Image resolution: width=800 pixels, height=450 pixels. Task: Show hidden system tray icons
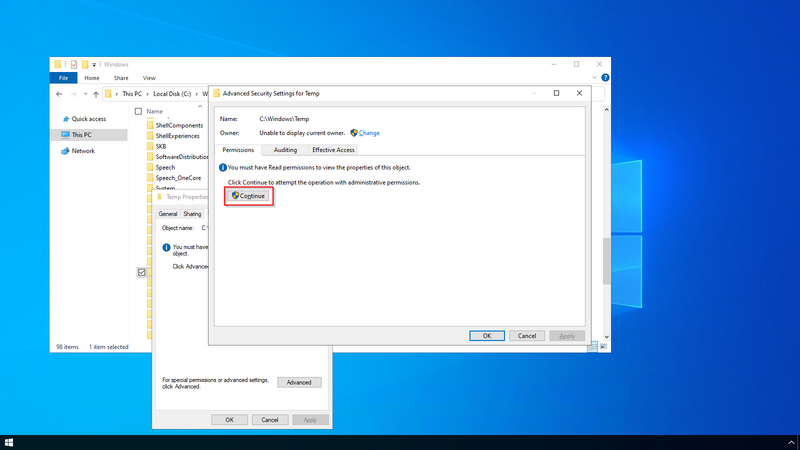click(791, 442)
